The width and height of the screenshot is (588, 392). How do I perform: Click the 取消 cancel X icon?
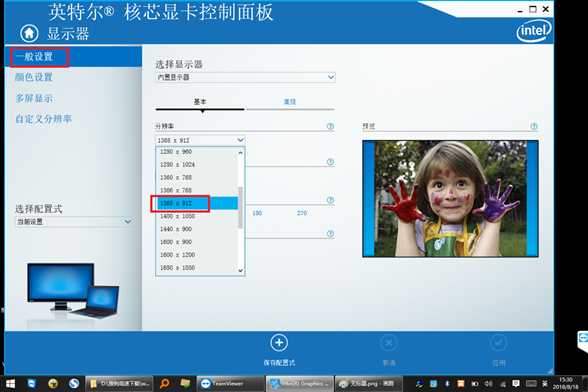(388, 342)
